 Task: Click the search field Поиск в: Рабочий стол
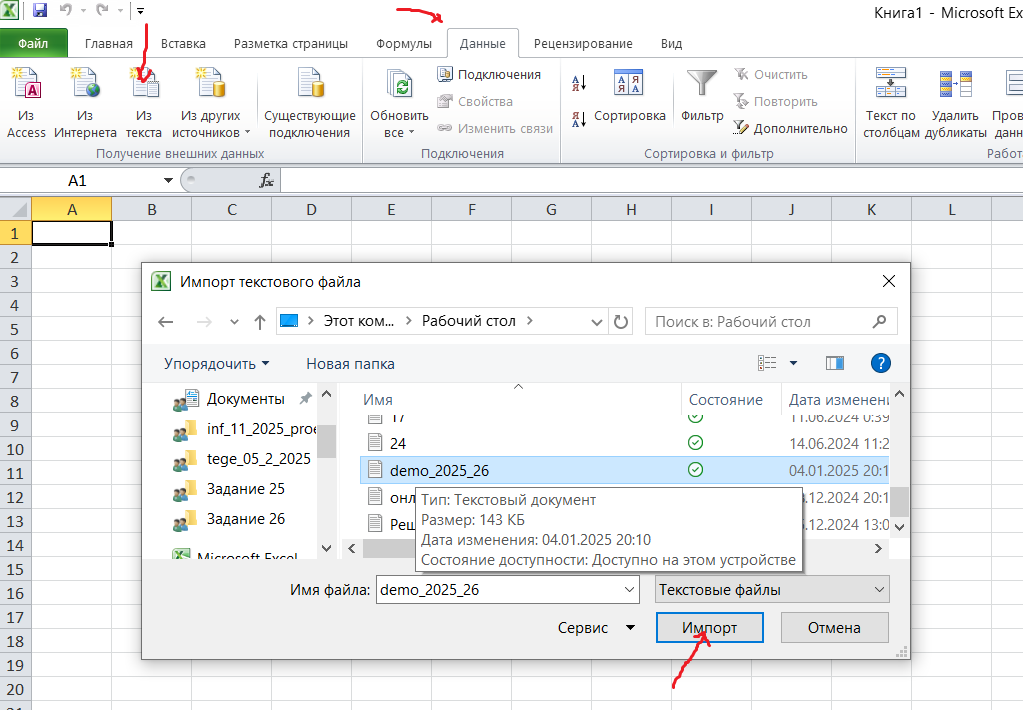pyautogui.click(x=771, y=322)
